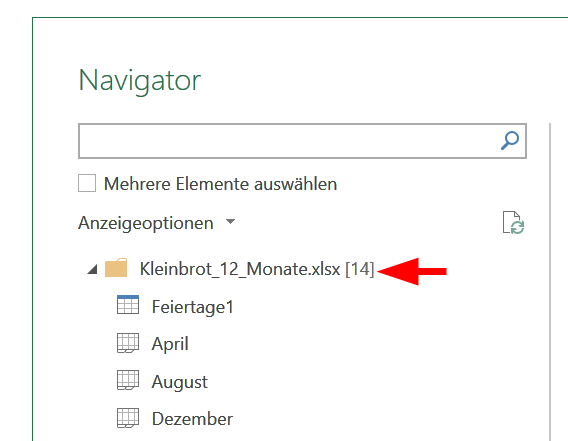Click the August sheet icon
Viewport: 568px width, 441px height.
pyautogui.click(x=128, y=380)
